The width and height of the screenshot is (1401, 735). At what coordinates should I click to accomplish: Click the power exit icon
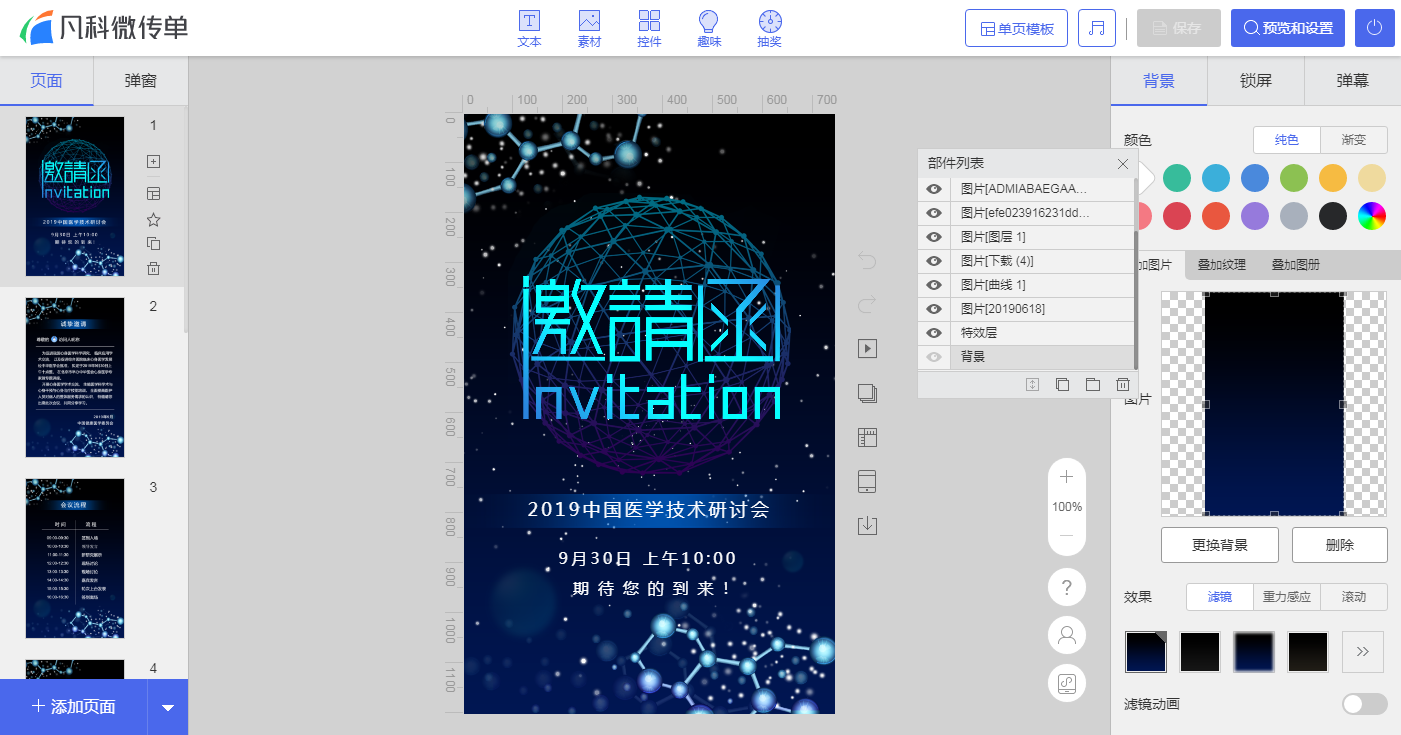[x=1375, y=28]
